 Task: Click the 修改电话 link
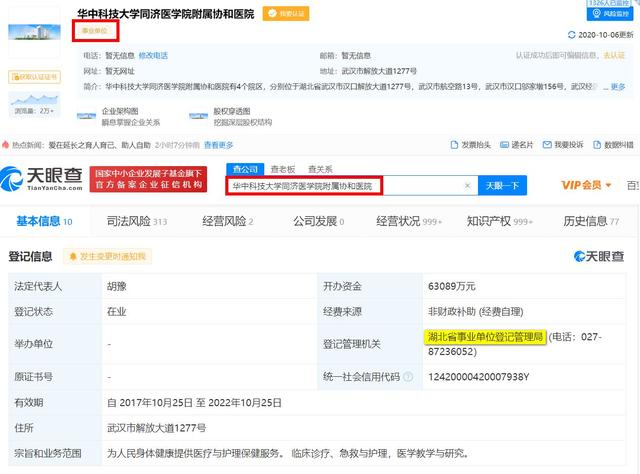pos(153,56)
